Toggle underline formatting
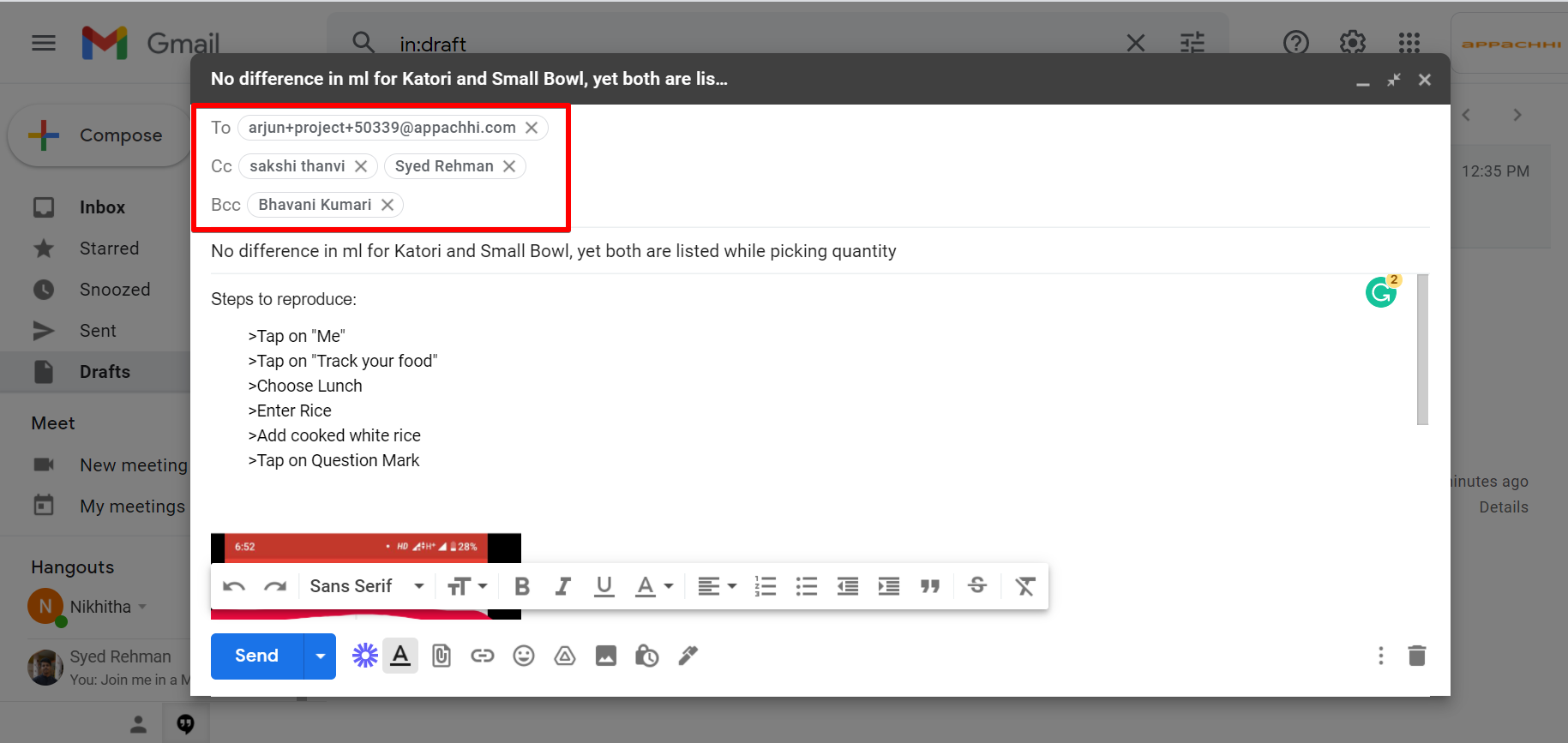This screenshot has width=1568, height=743. [x=604, y=586]
